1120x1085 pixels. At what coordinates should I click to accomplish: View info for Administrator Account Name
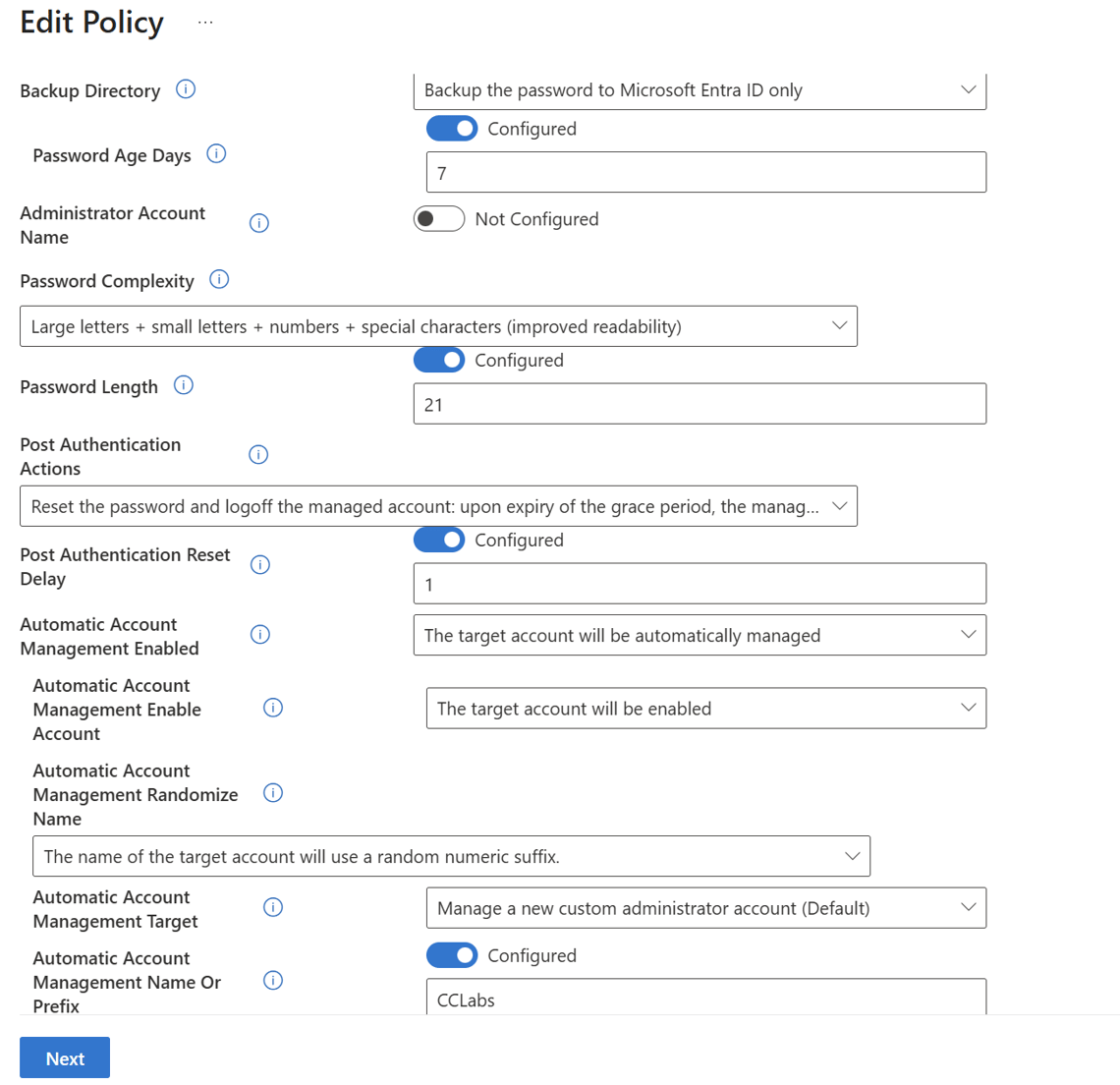pos(258,223)
